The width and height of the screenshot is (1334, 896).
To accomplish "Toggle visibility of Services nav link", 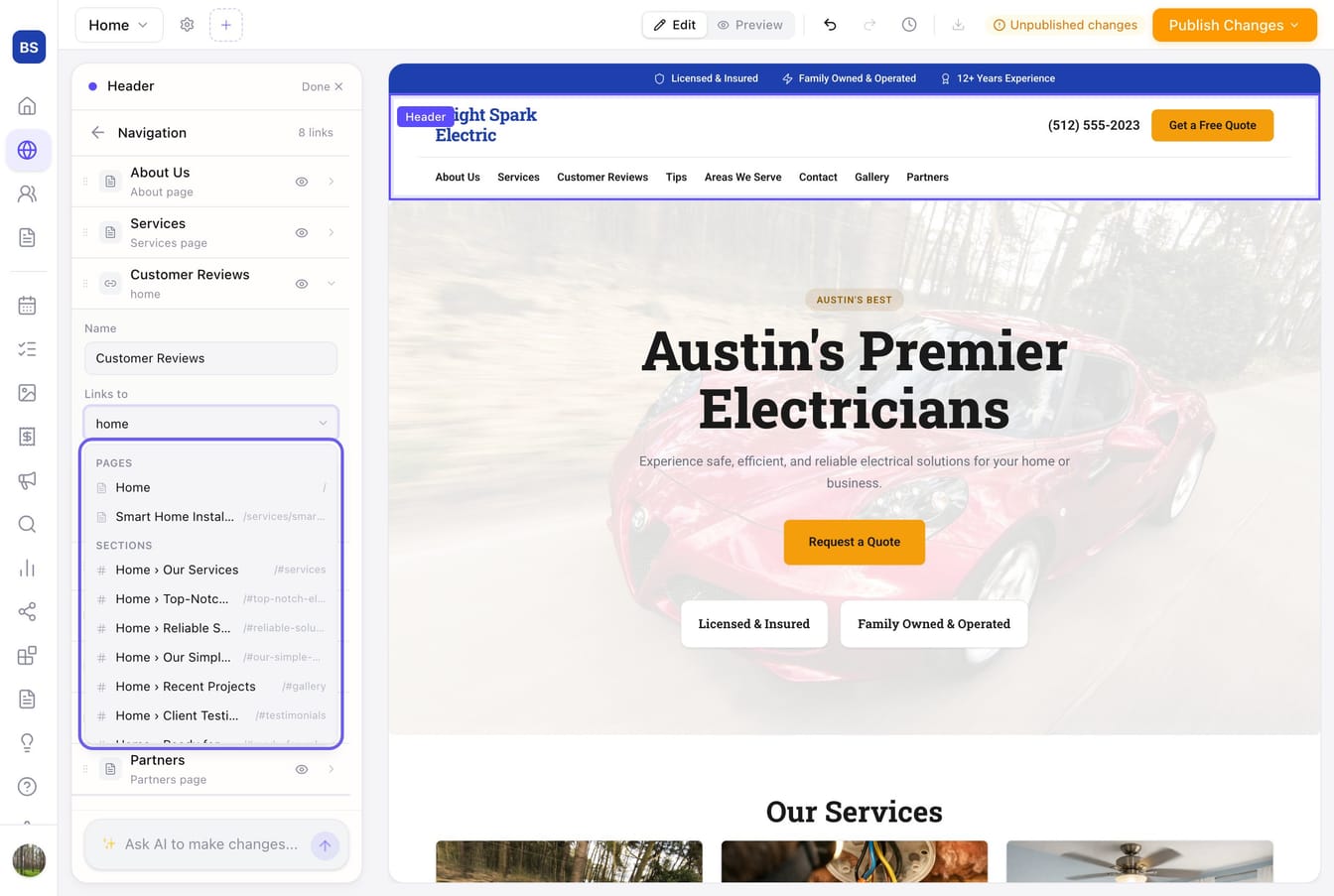I will coord(302,232).
